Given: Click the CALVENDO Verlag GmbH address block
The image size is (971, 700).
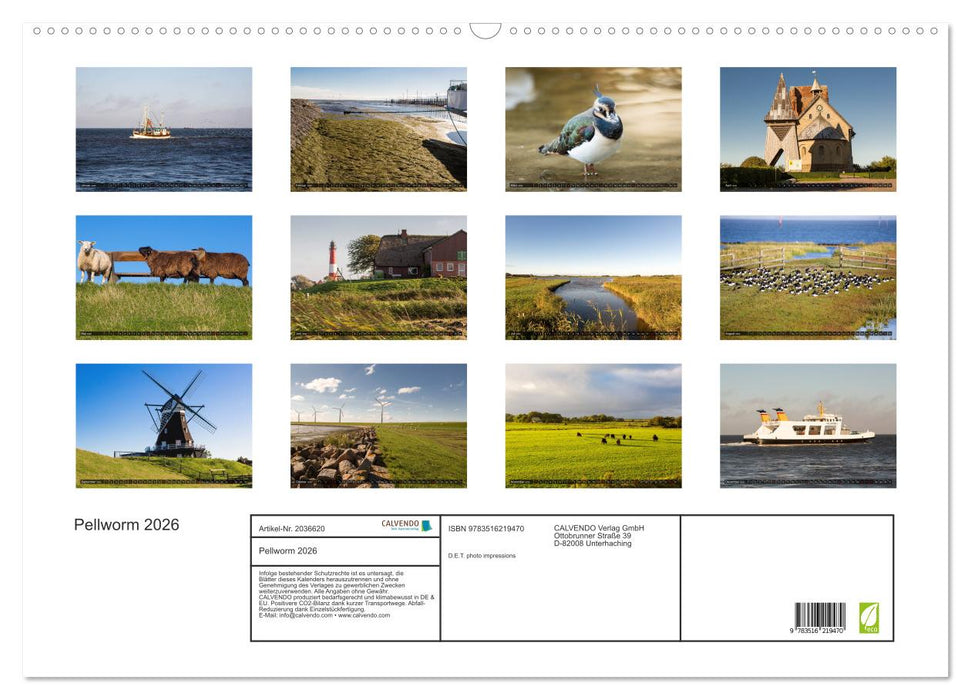Looking at the screenshot, I should (x=598, y=535).
